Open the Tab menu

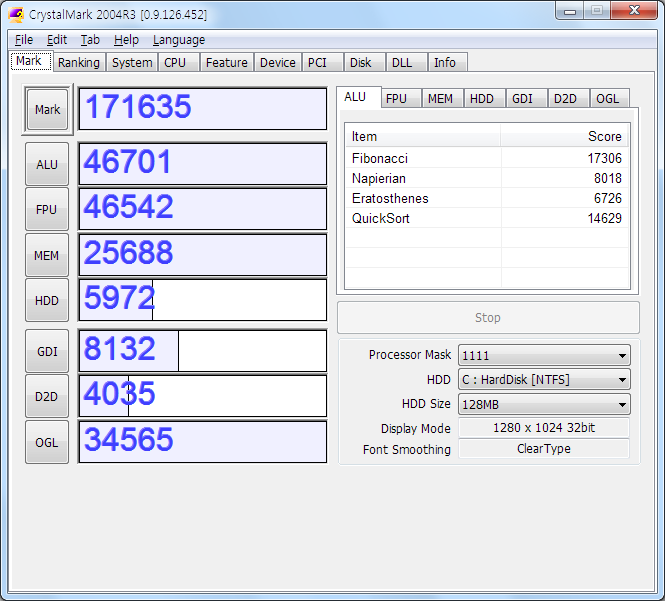coord(90,40)
